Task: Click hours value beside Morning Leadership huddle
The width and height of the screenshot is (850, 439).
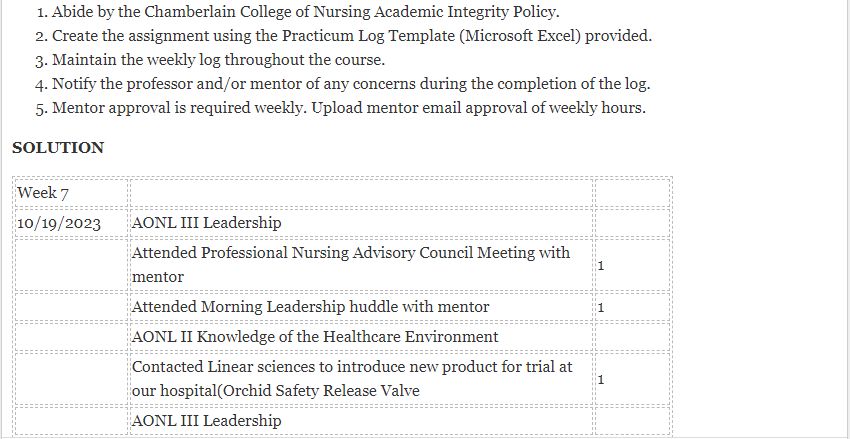Action: (601, 307)
